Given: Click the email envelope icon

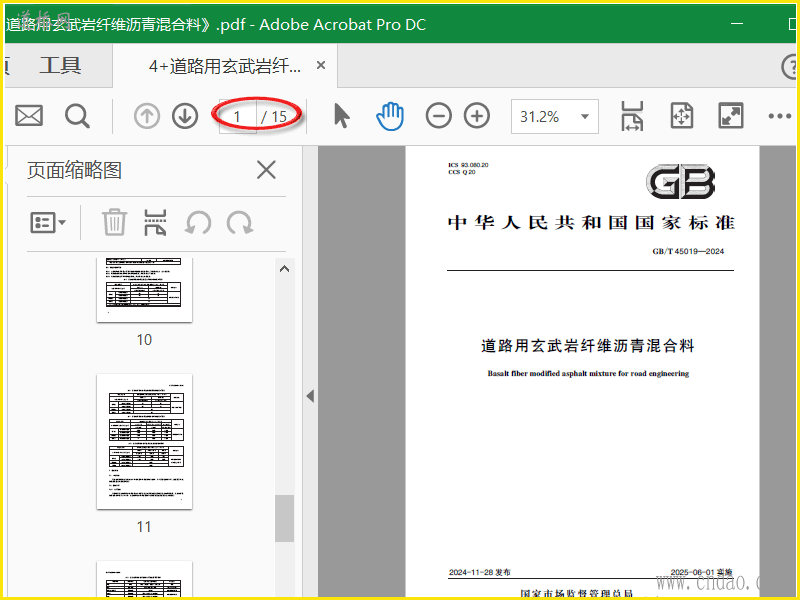Looking at the screenshot, I should [x=29, y=116].
